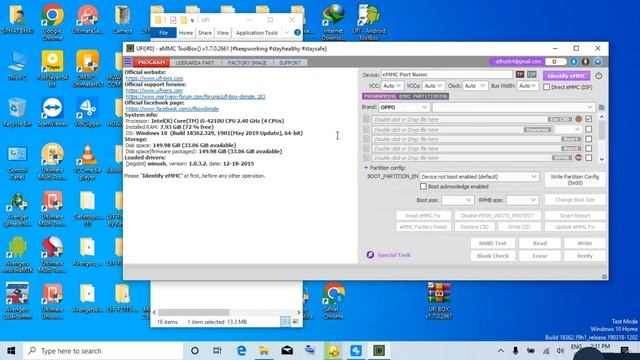Open View tab in Explorer window
This screenshot has height=360, width=640.
pos(222,33)
